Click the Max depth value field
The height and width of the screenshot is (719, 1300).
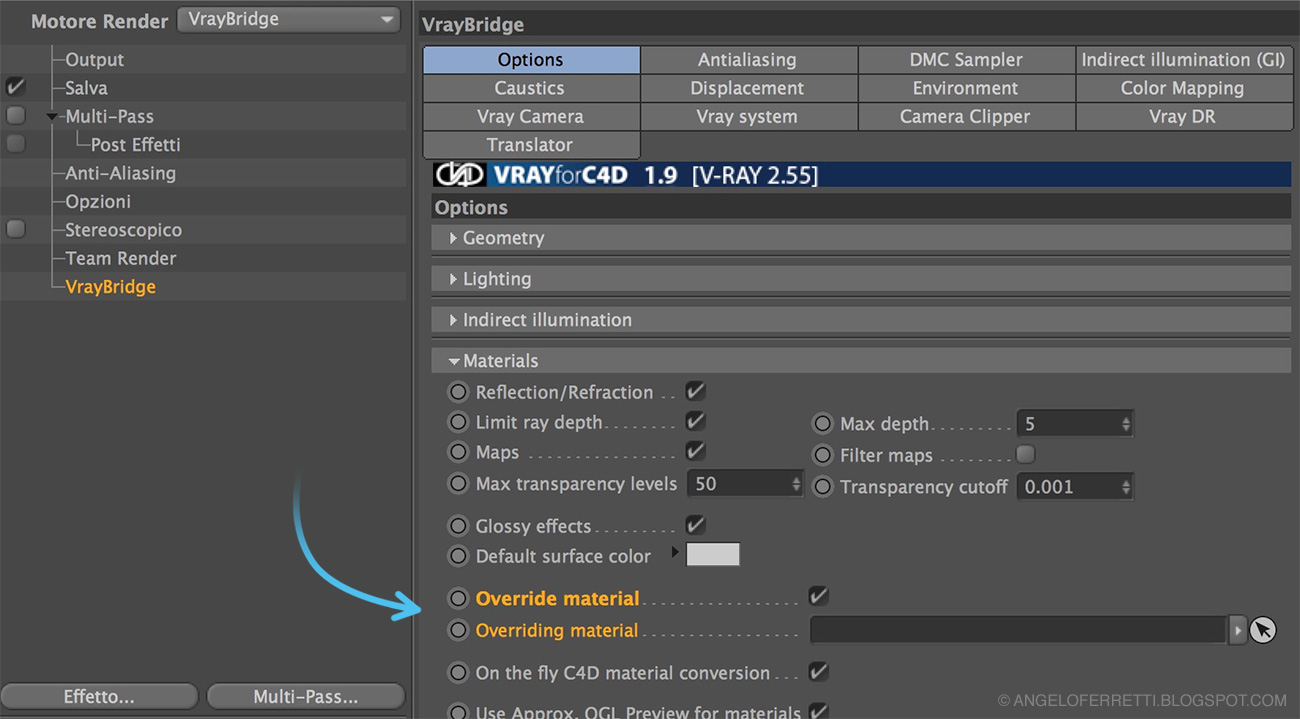pyautogui.click(x=1068, y=424)
